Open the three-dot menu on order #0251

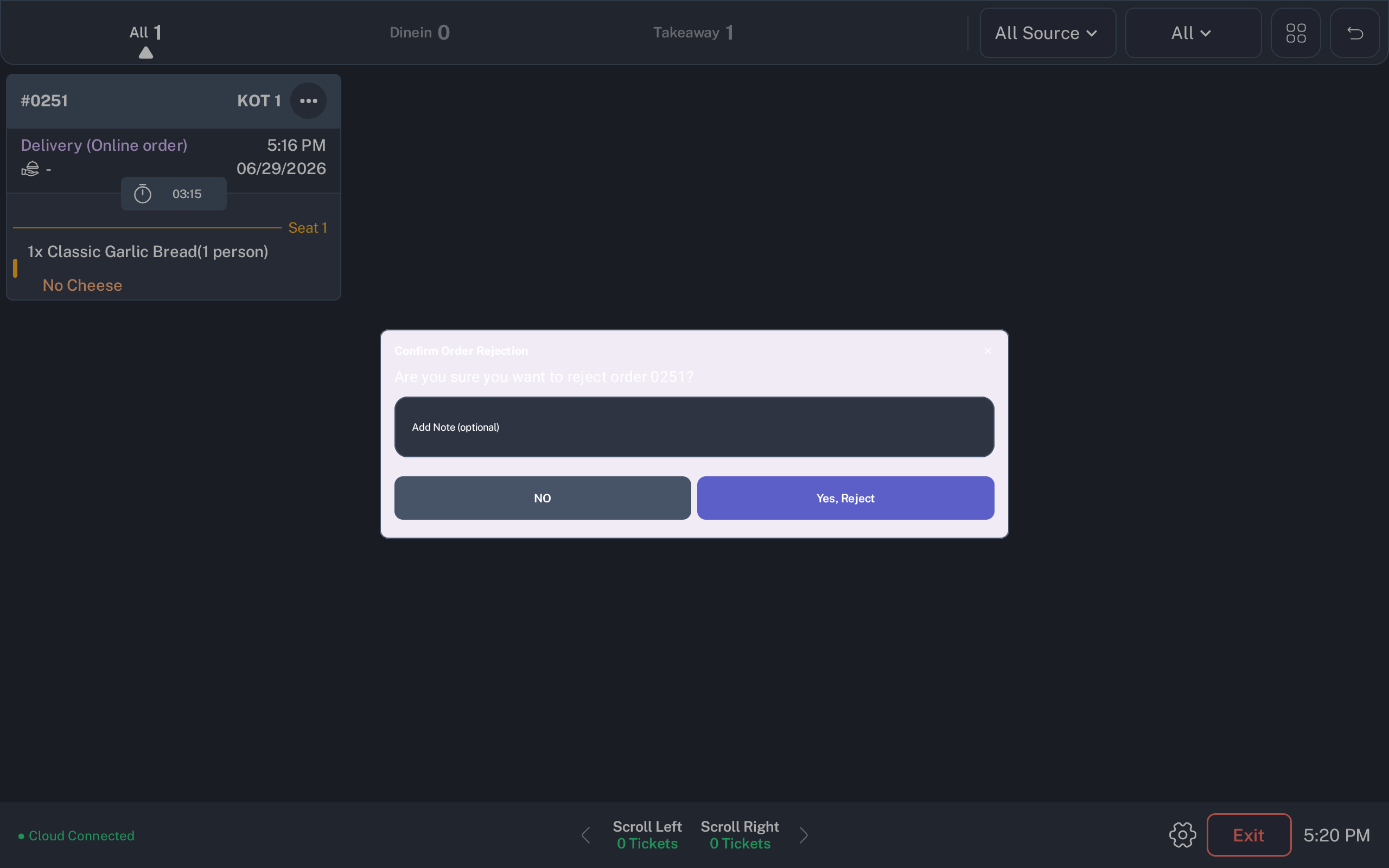(x=308, y=101)
